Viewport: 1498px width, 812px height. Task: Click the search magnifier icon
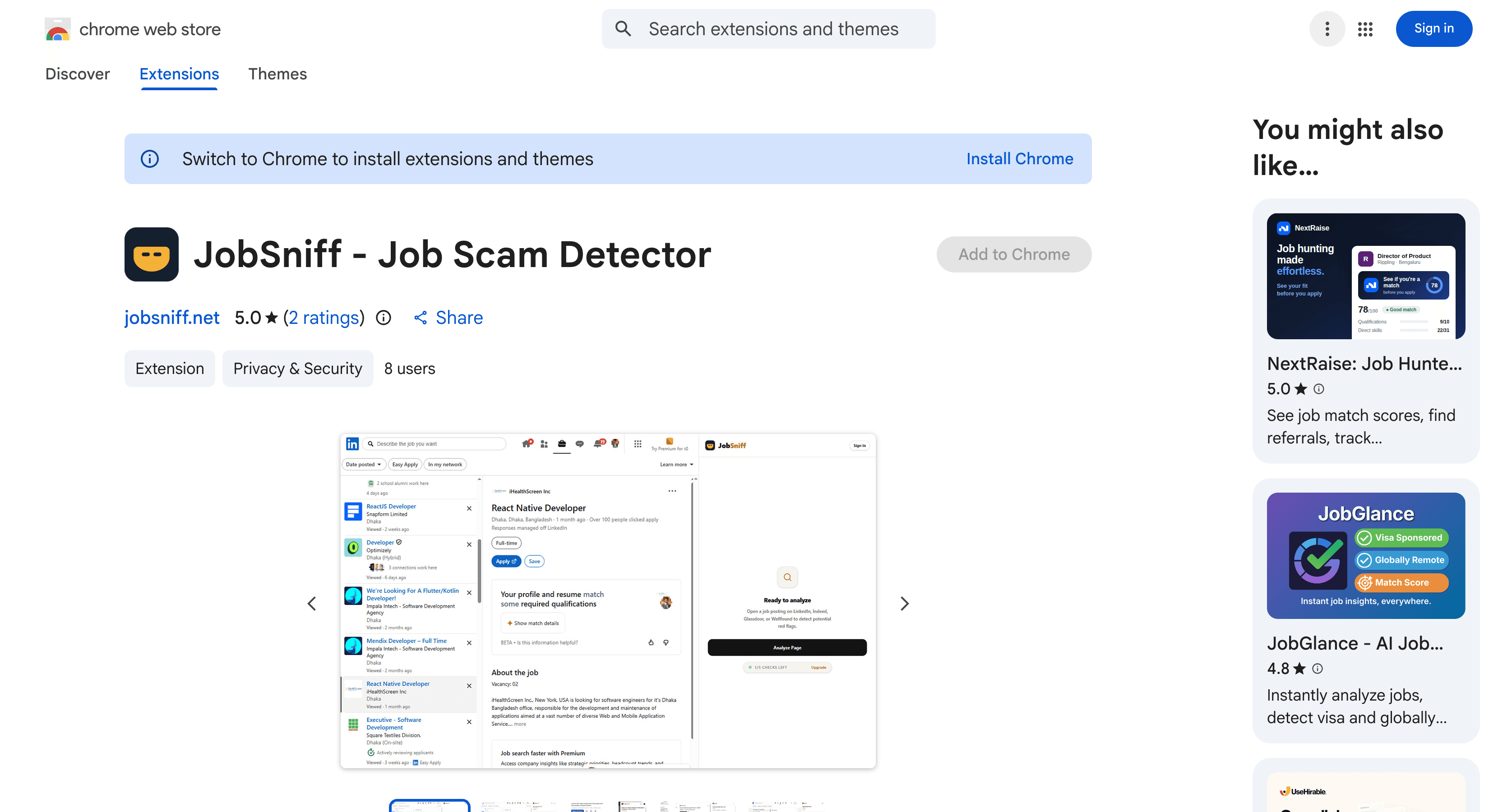click(x=623, y=28)
